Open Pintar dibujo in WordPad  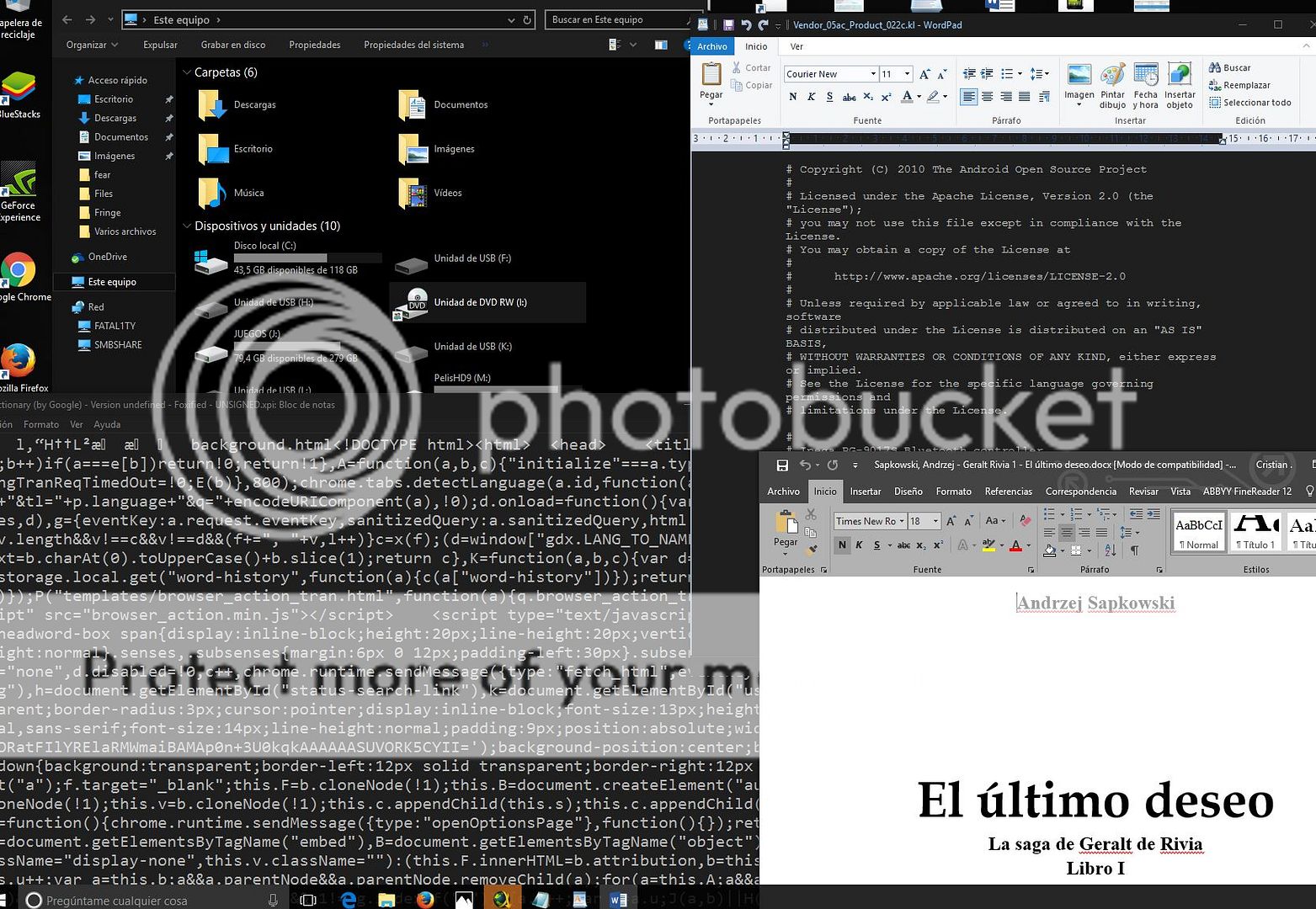point(1112,75)
